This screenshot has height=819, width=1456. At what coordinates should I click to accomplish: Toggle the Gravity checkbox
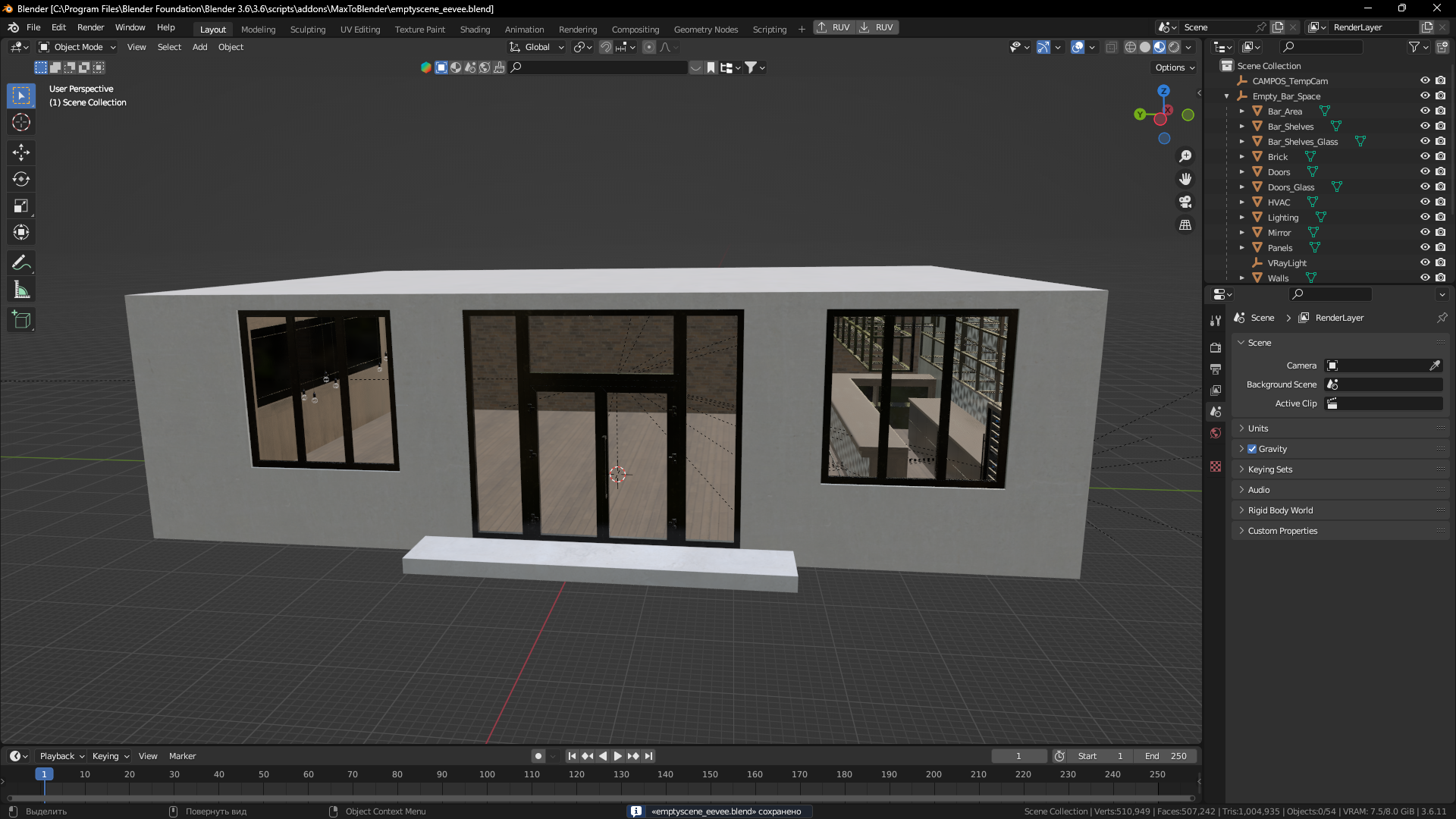(x=1252, y=449)
